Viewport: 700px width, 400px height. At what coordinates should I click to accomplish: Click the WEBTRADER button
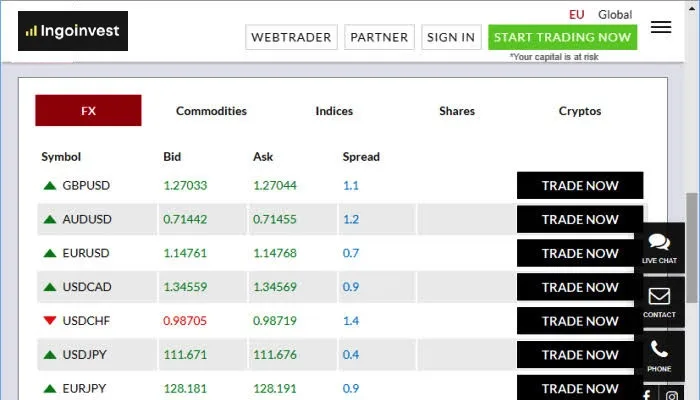tap(290, 37)
